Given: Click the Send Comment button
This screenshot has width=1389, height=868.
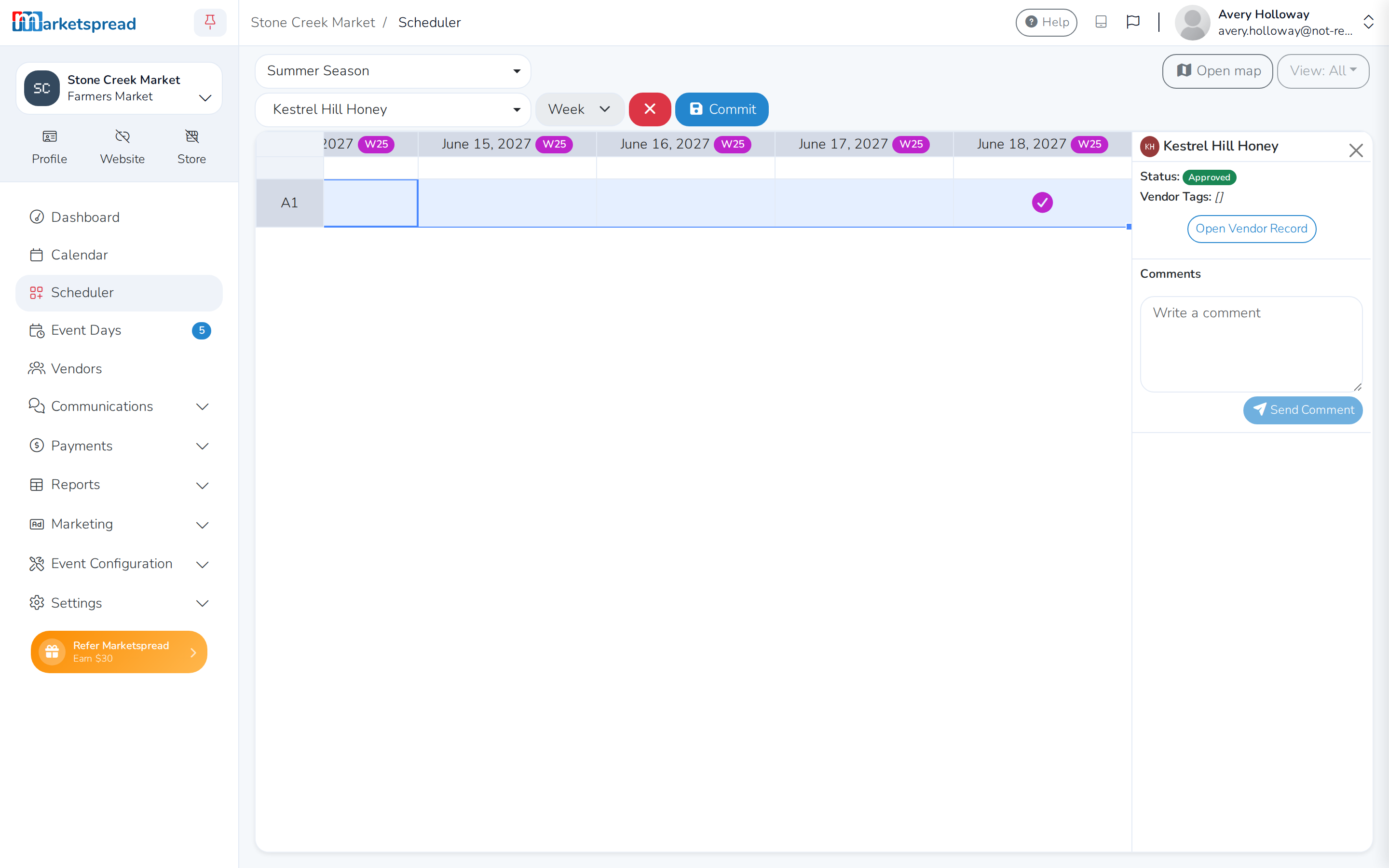Looking at the screenshot, I should 1303,410.
